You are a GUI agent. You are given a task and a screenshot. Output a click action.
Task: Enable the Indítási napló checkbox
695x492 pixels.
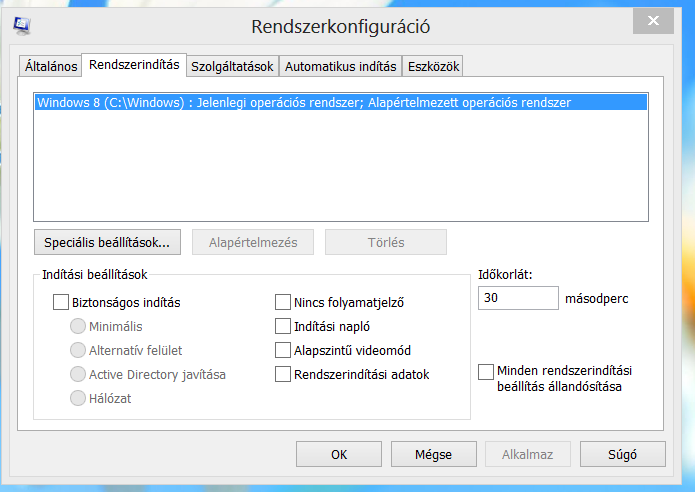point(283,326)
